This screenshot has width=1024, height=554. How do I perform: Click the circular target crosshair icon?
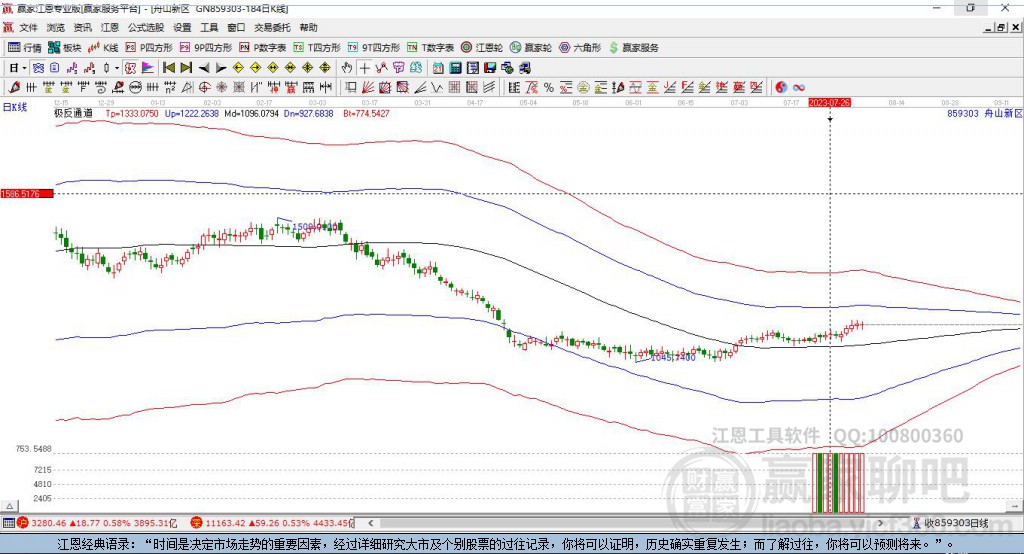tap(204, 88)
